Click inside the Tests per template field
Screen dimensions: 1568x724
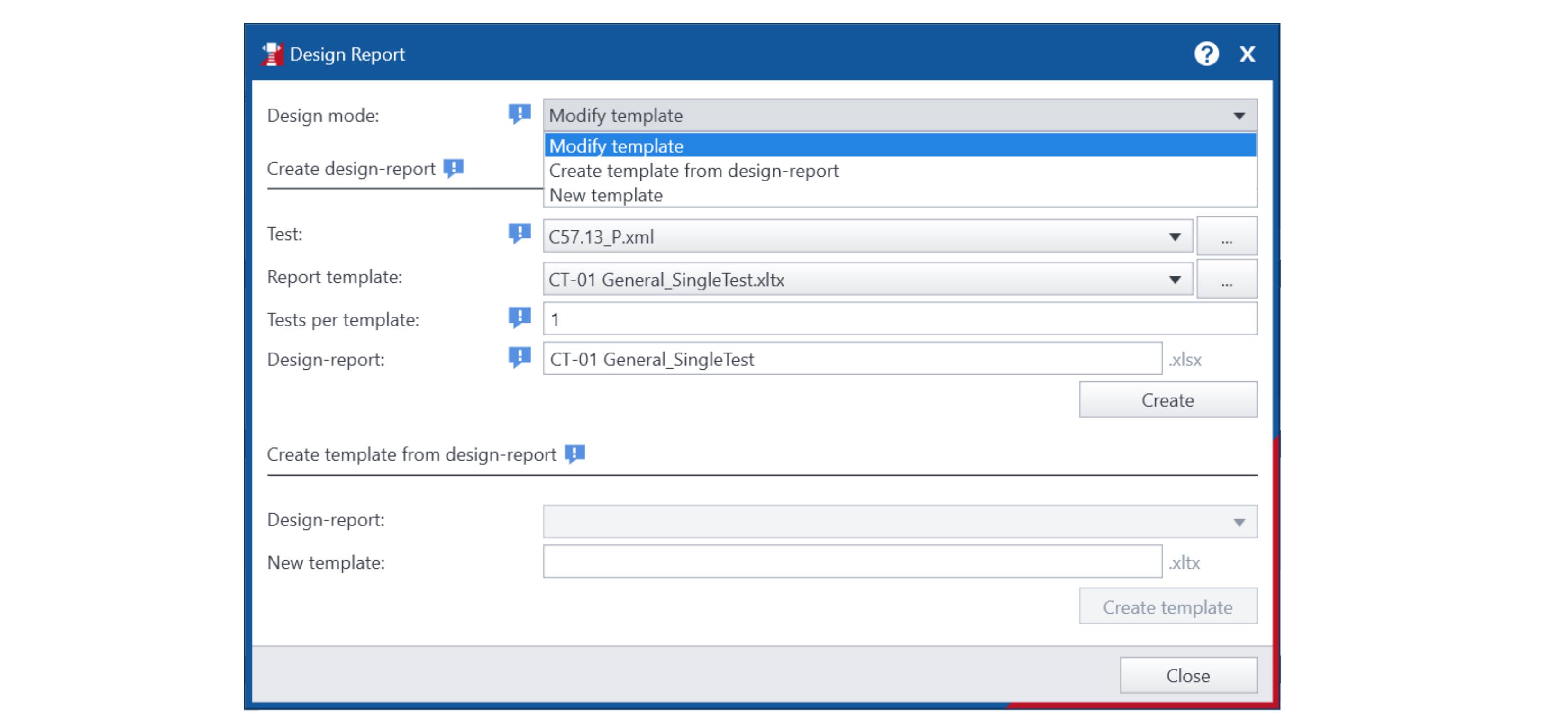852,317
